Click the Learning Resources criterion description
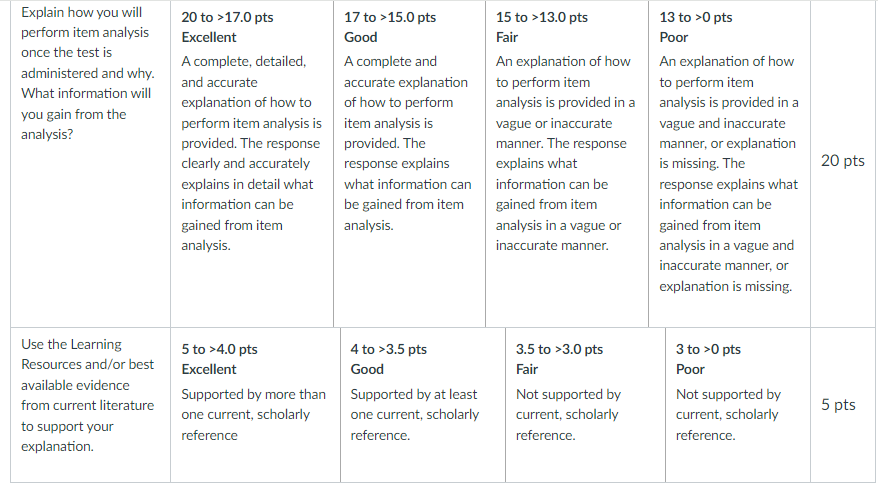Viewport: 878px width, 483px height. 88,395
